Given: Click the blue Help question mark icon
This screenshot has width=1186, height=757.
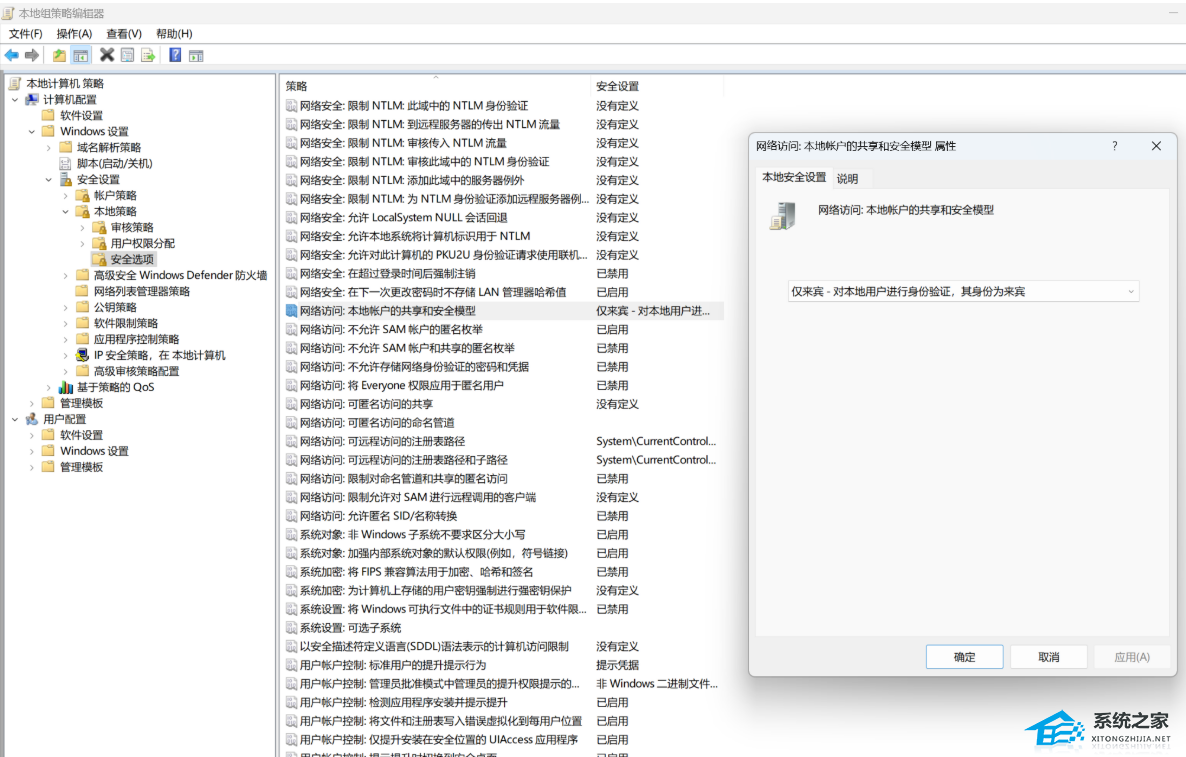Looking at the screenshot, I should click(x=175, y=55).
